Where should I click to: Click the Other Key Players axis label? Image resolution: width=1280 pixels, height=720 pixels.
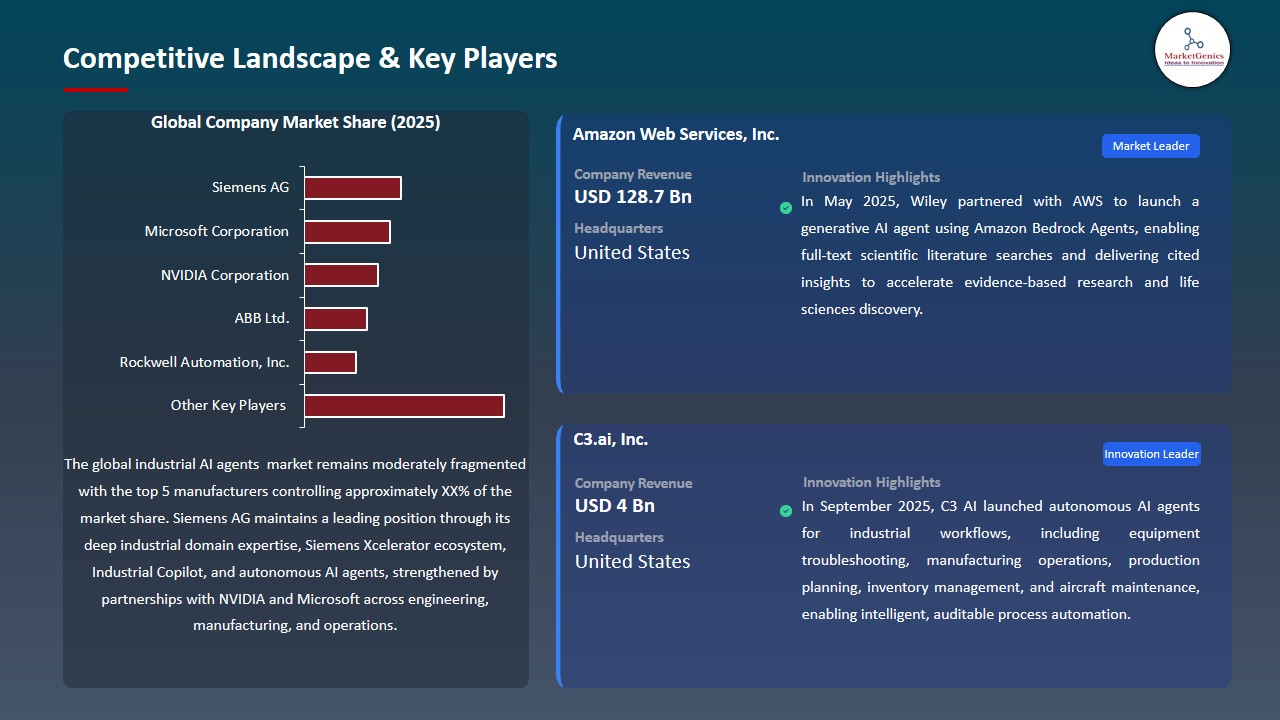click(x=228, y=405)
